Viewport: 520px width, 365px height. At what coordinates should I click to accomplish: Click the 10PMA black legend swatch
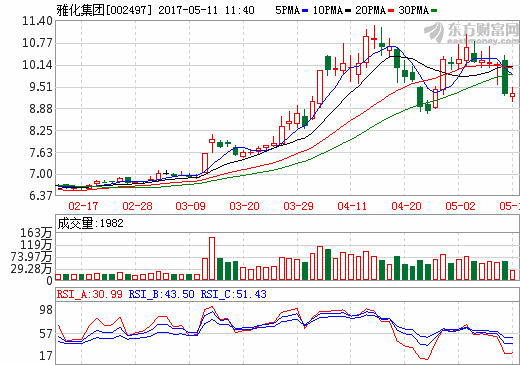click(x=348, y=11)
